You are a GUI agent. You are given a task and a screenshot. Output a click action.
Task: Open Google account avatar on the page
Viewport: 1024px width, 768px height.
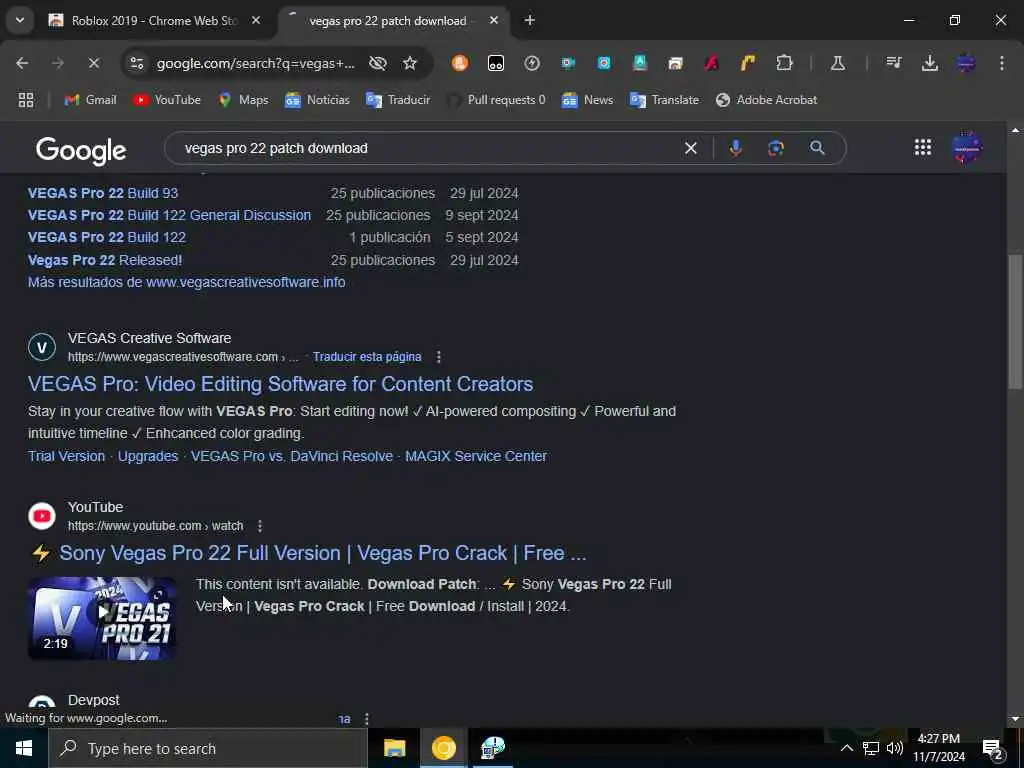coord(967,148)
